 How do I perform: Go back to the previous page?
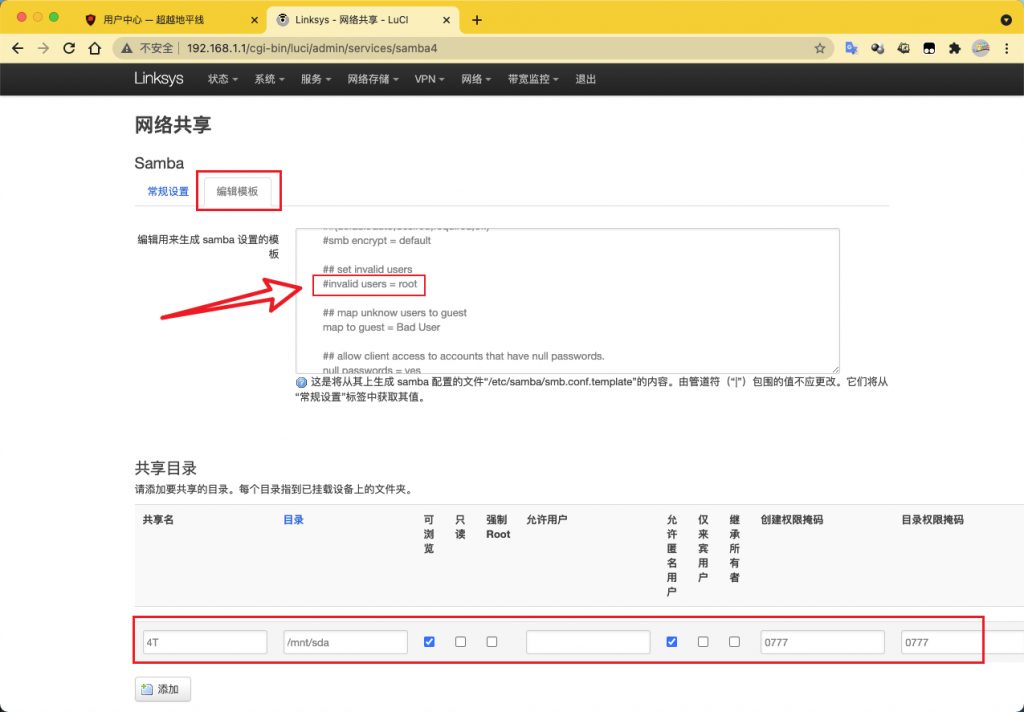point(18,48)
